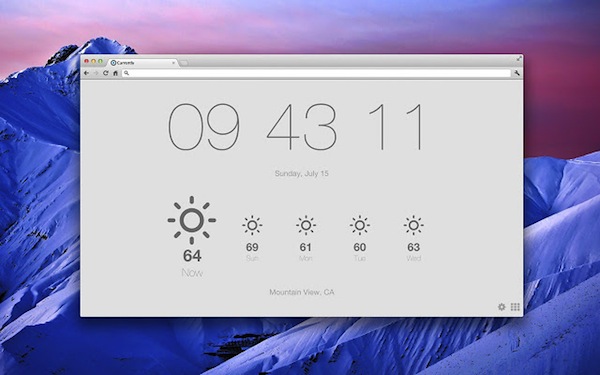Image resolution: width=600 pixels, height=375 pixels.
Task: Open a new tab with the tab button
Action: point(184,63)
